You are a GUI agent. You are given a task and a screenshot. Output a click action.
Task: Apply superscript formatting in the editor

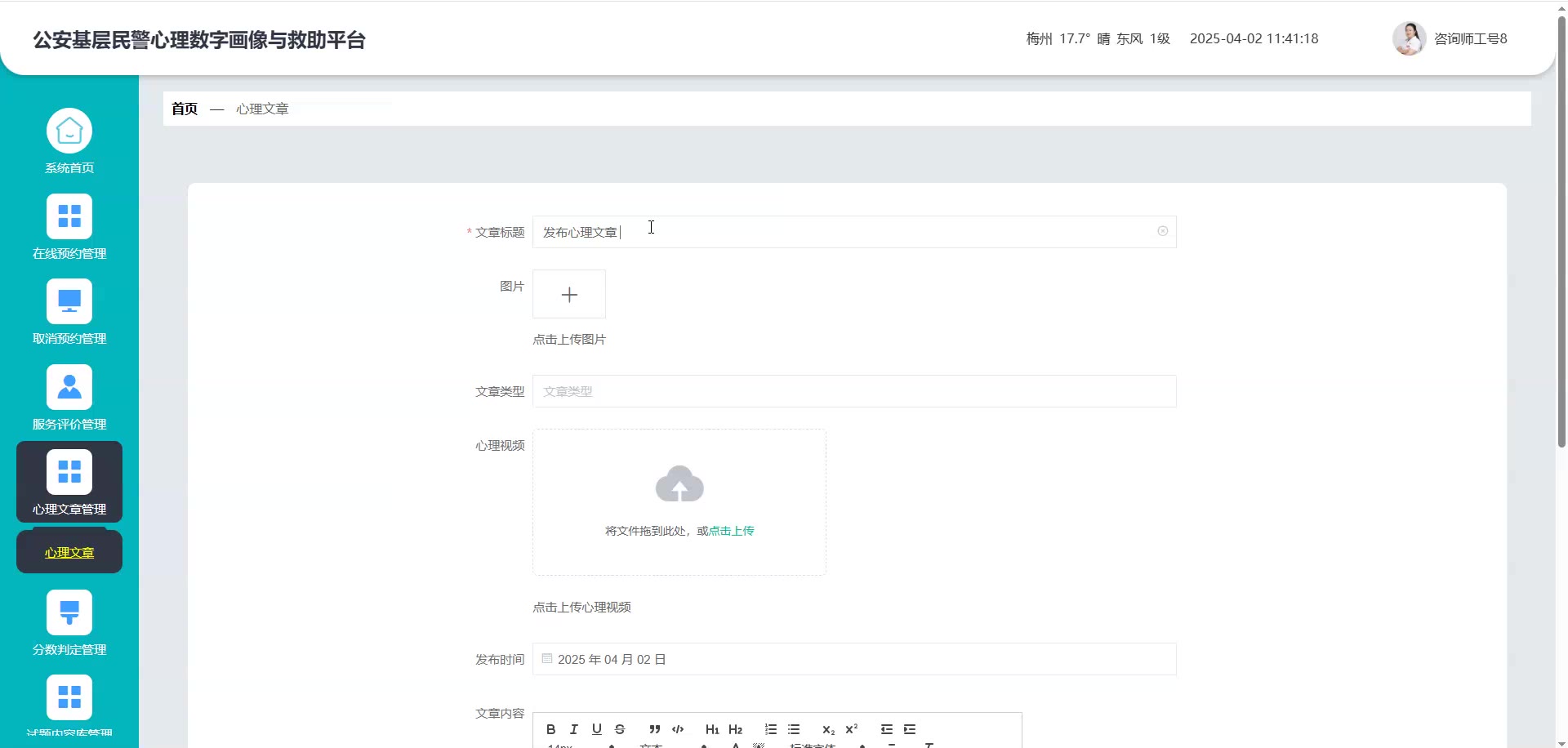852,729
